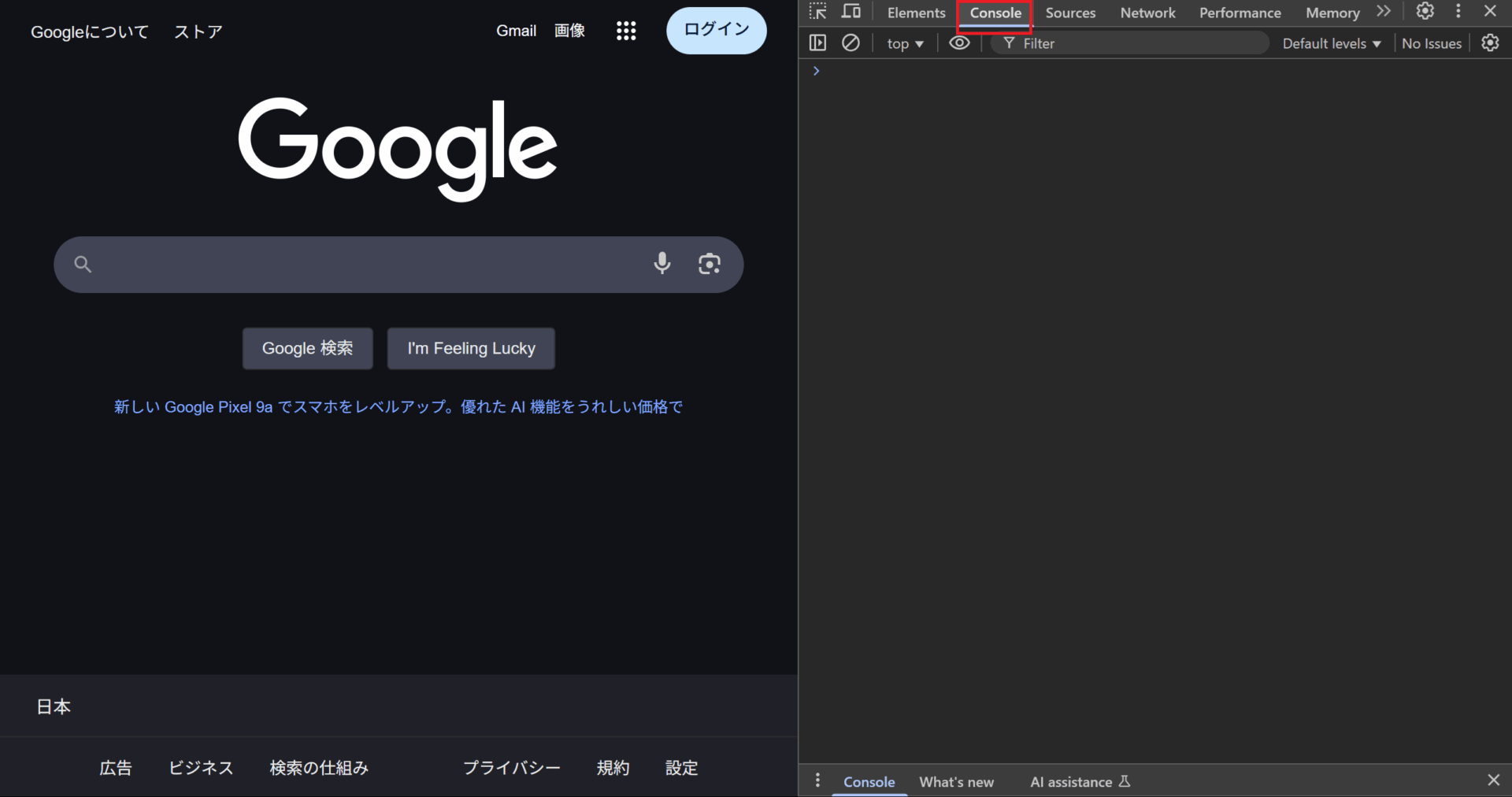This screenshot has width=1512, height=797.
Task: Open the customize DevTools three-dot menu
Action: click(1458, 11)
